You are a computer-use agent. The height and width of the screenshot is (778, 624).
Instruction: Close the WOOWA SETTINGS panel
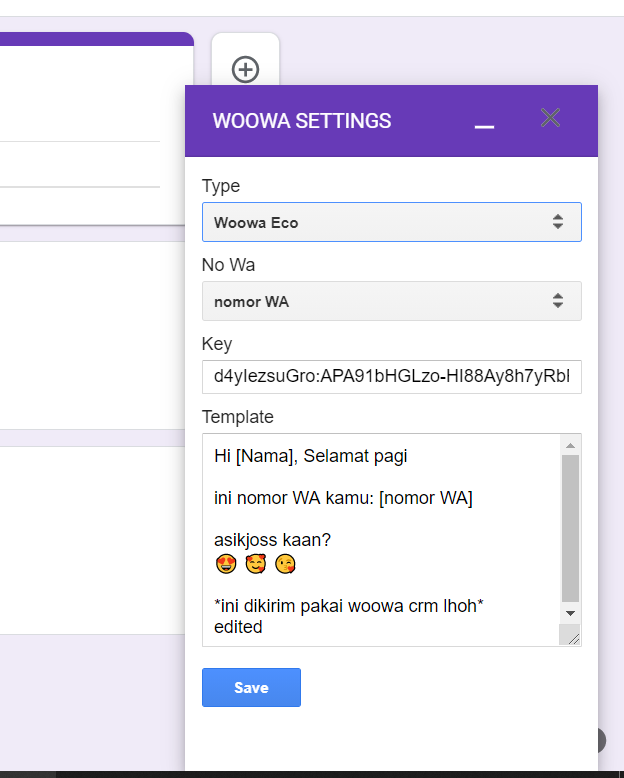click(x=551, y=118)
